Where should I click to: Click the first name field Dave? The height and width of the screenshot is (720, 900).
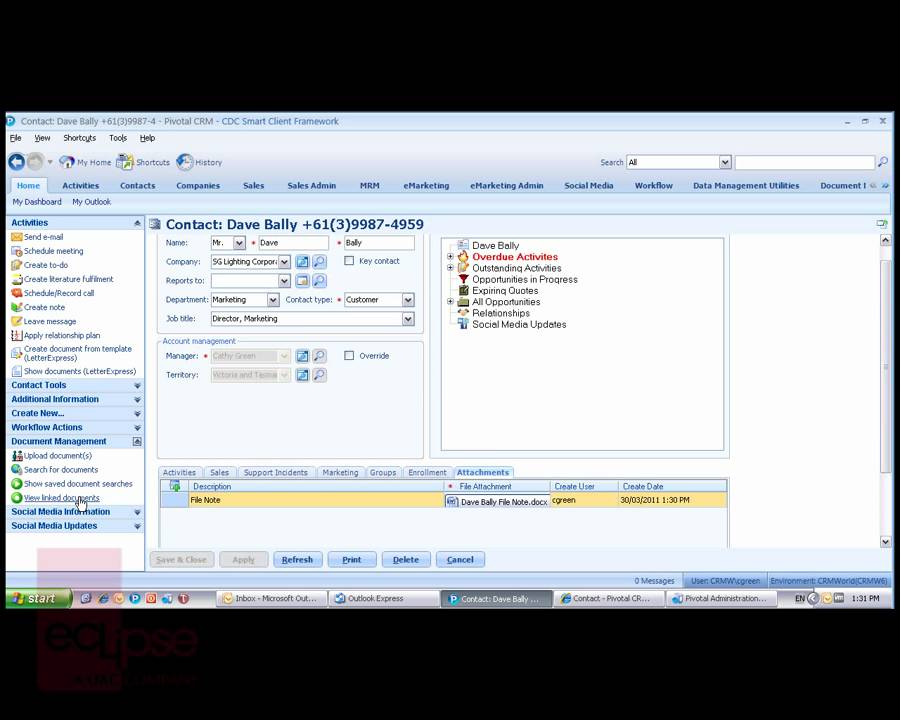coord(293,243)
